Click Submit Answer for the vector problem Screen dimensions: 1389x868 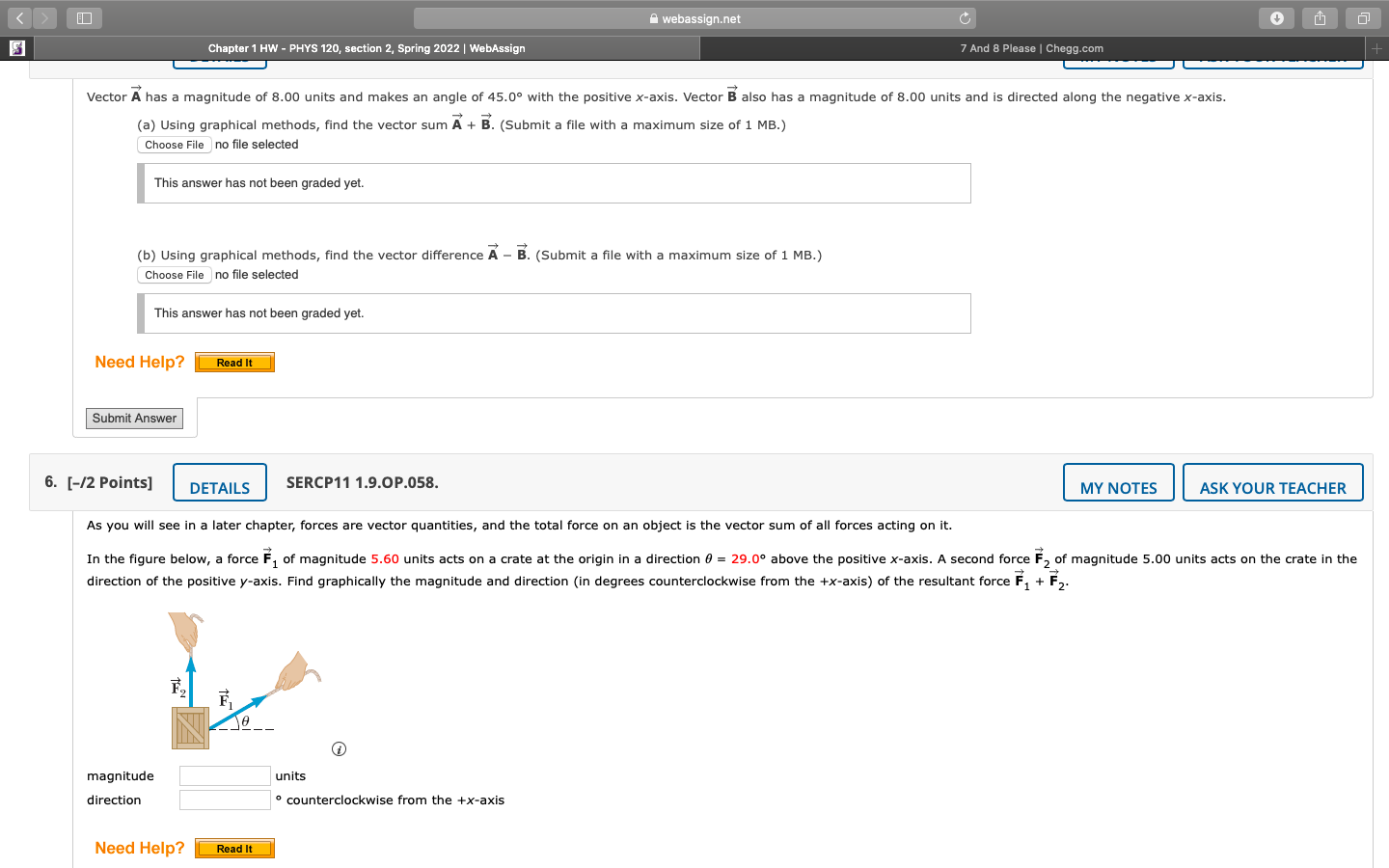tap(134, 418)
